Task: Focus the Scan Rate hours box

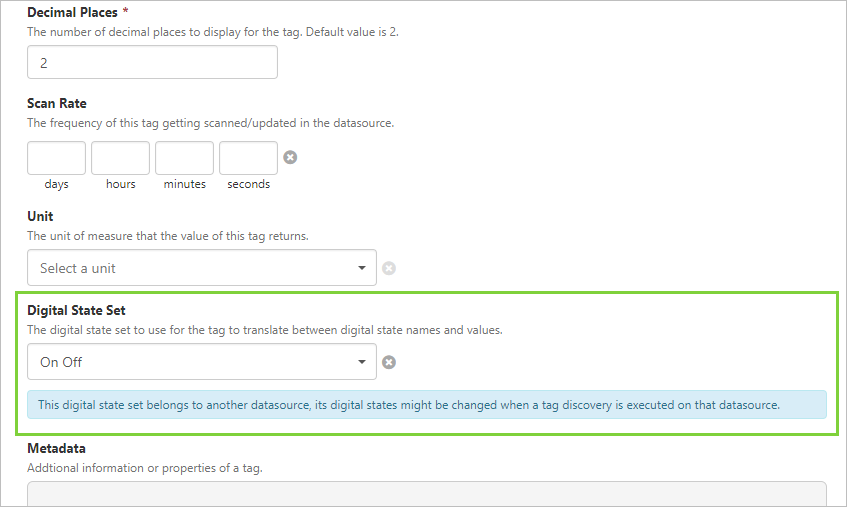Action: (120, 158)
